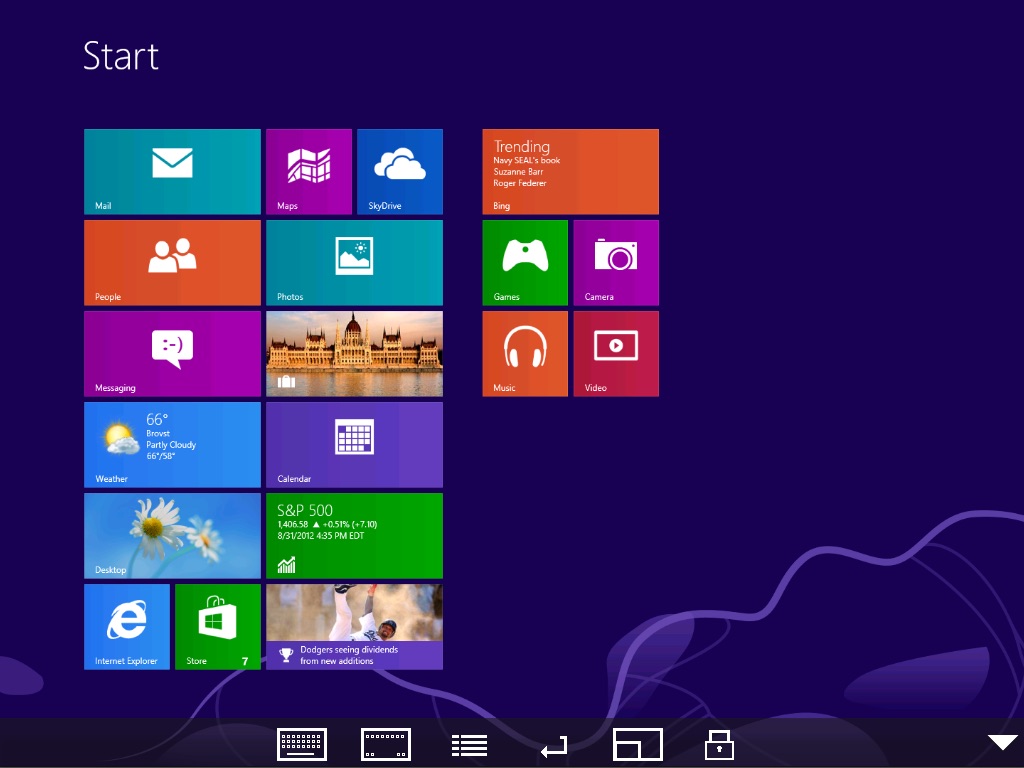Open the Games controller tile
The height and width of the screenshot is (768, 1024).
(x=525, y=263)
